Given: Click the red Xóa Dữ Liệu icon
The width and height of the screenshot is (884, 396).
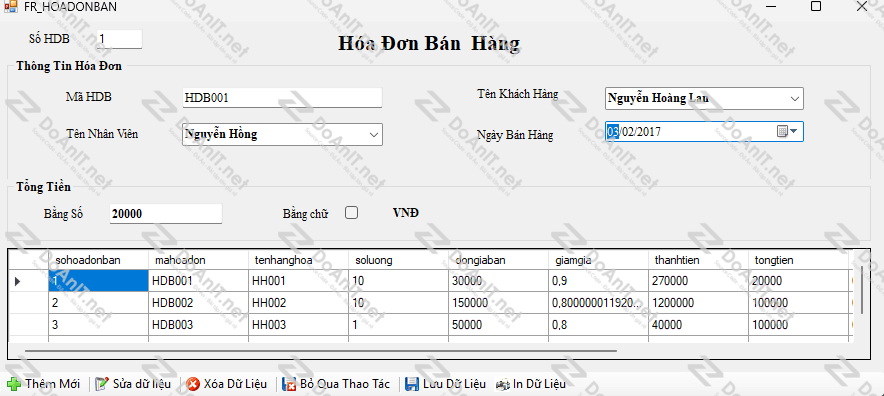Looking at the screenshot, I should pos(193,384).
